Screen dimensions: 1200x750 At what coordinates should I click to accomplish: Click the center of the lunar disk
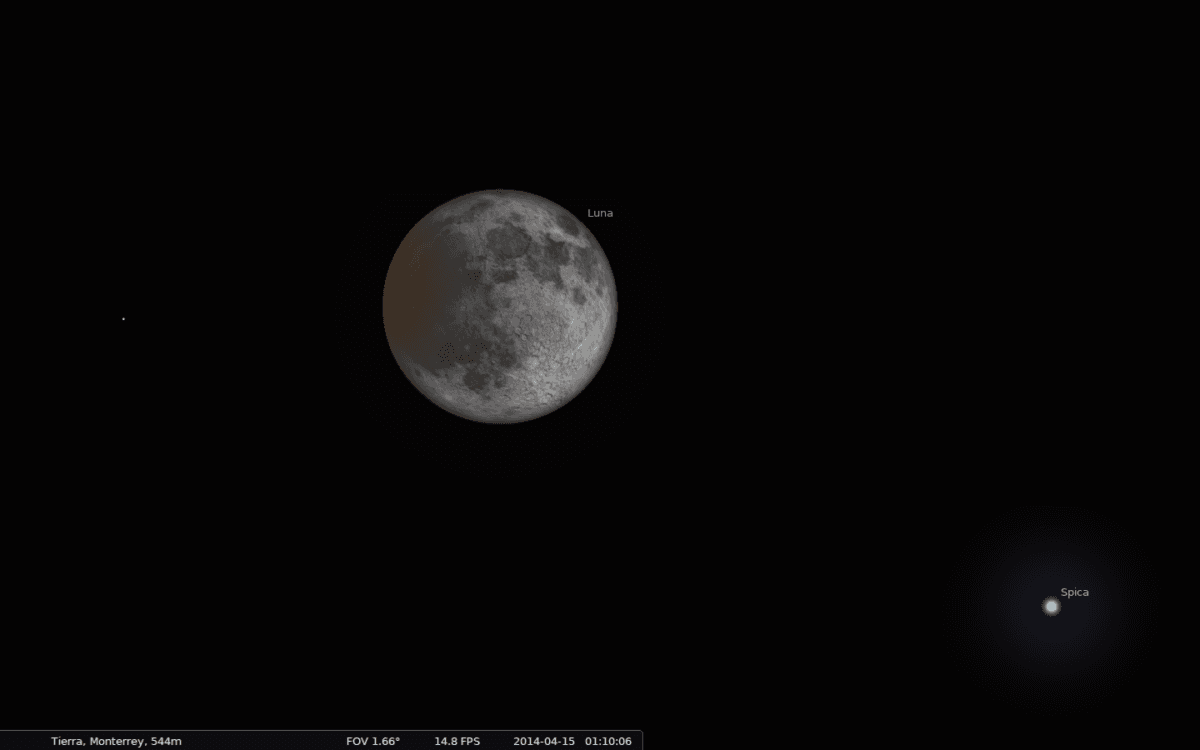500,305
